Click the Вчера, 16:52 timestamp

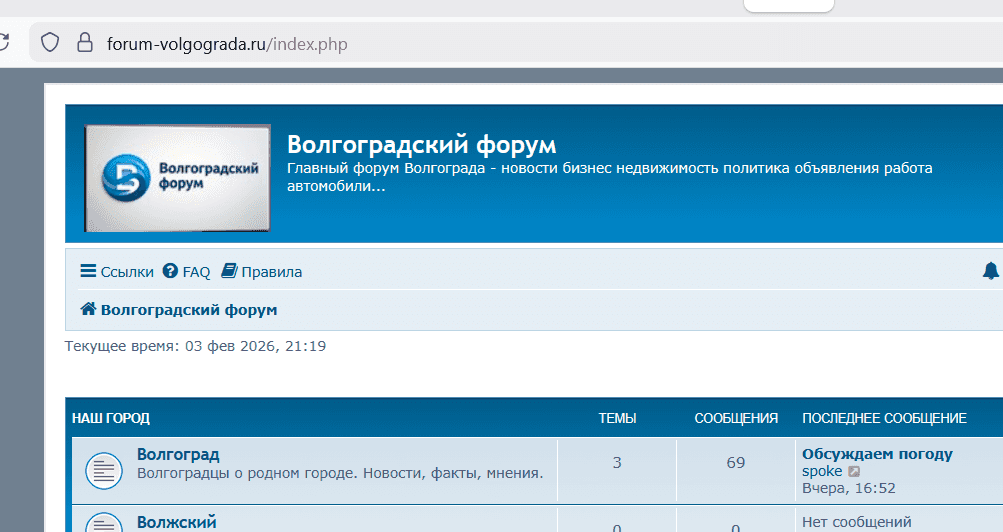[849, 489]
